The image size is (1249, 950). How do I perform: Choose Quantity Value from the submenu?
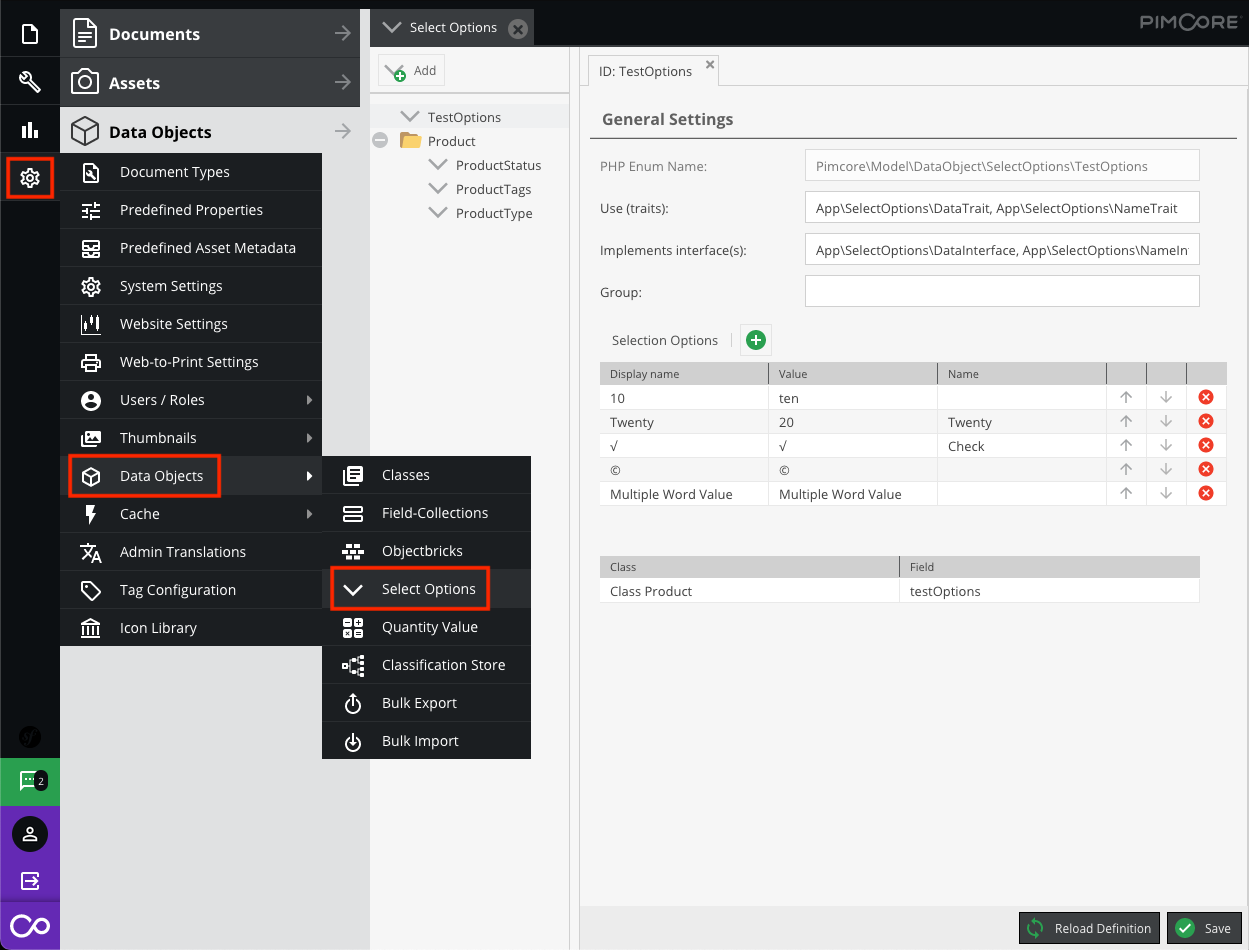[x=426, y=627]
